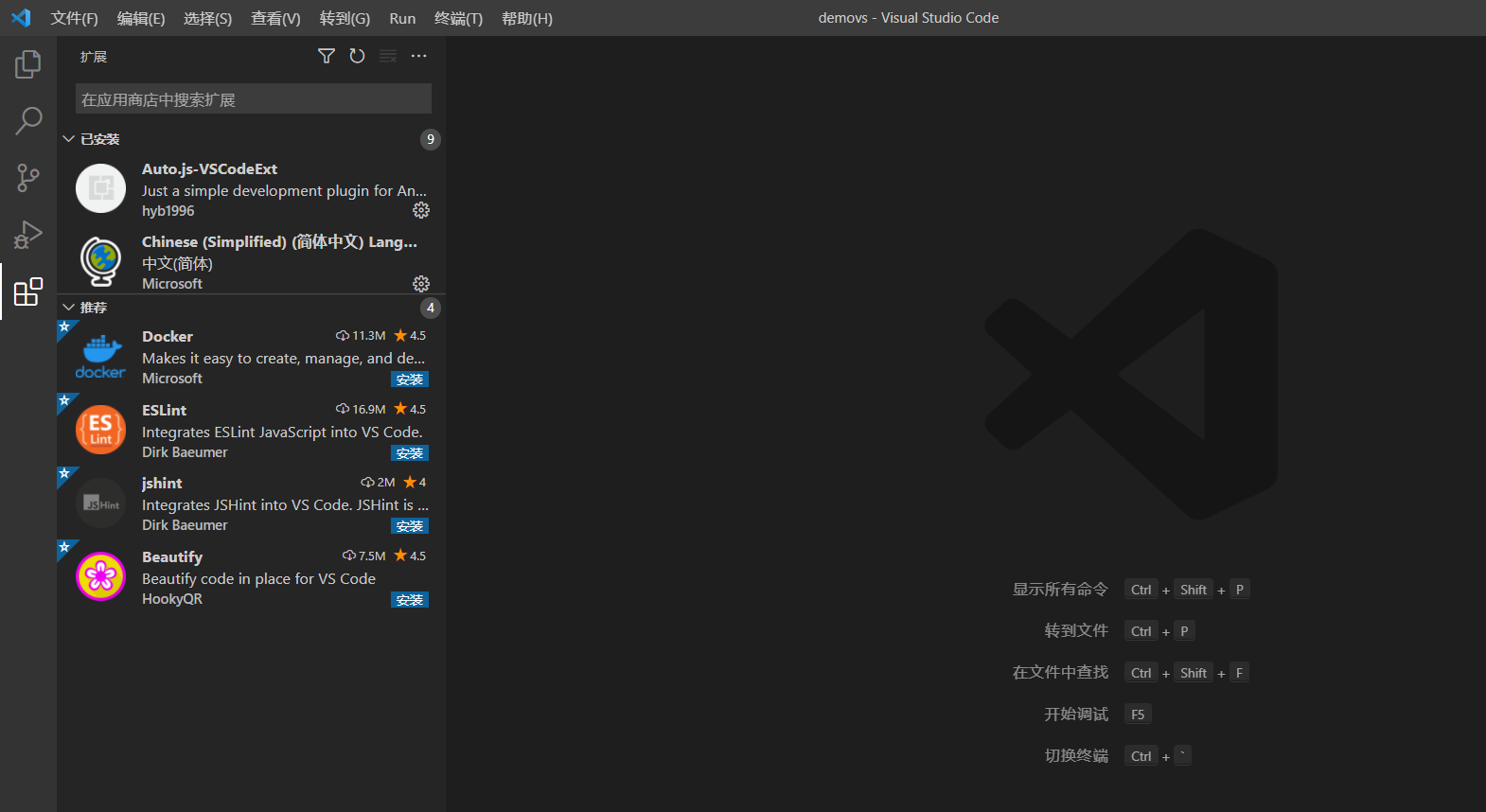
Task: Click the Auto.js-VSCodeExt extension icon
Action: click(x=100, y=188)
